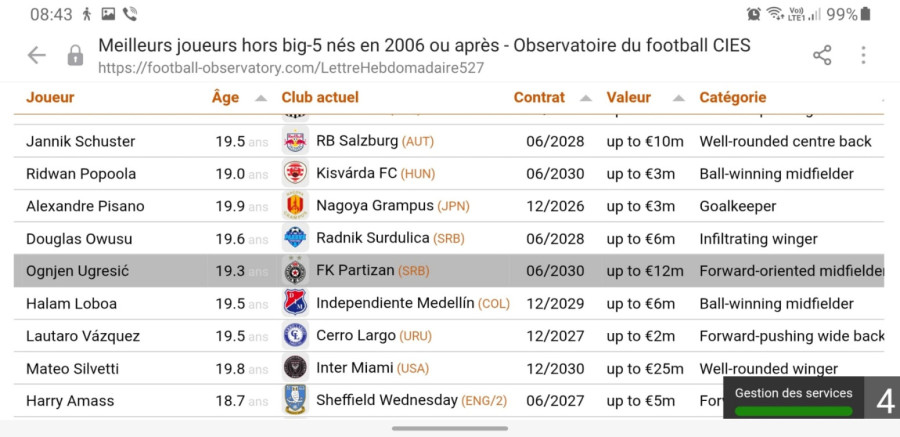The height and width of the screenshot is (437, 900).
Task: Sort by Contrat column arrow
Action: click(586, 98)
